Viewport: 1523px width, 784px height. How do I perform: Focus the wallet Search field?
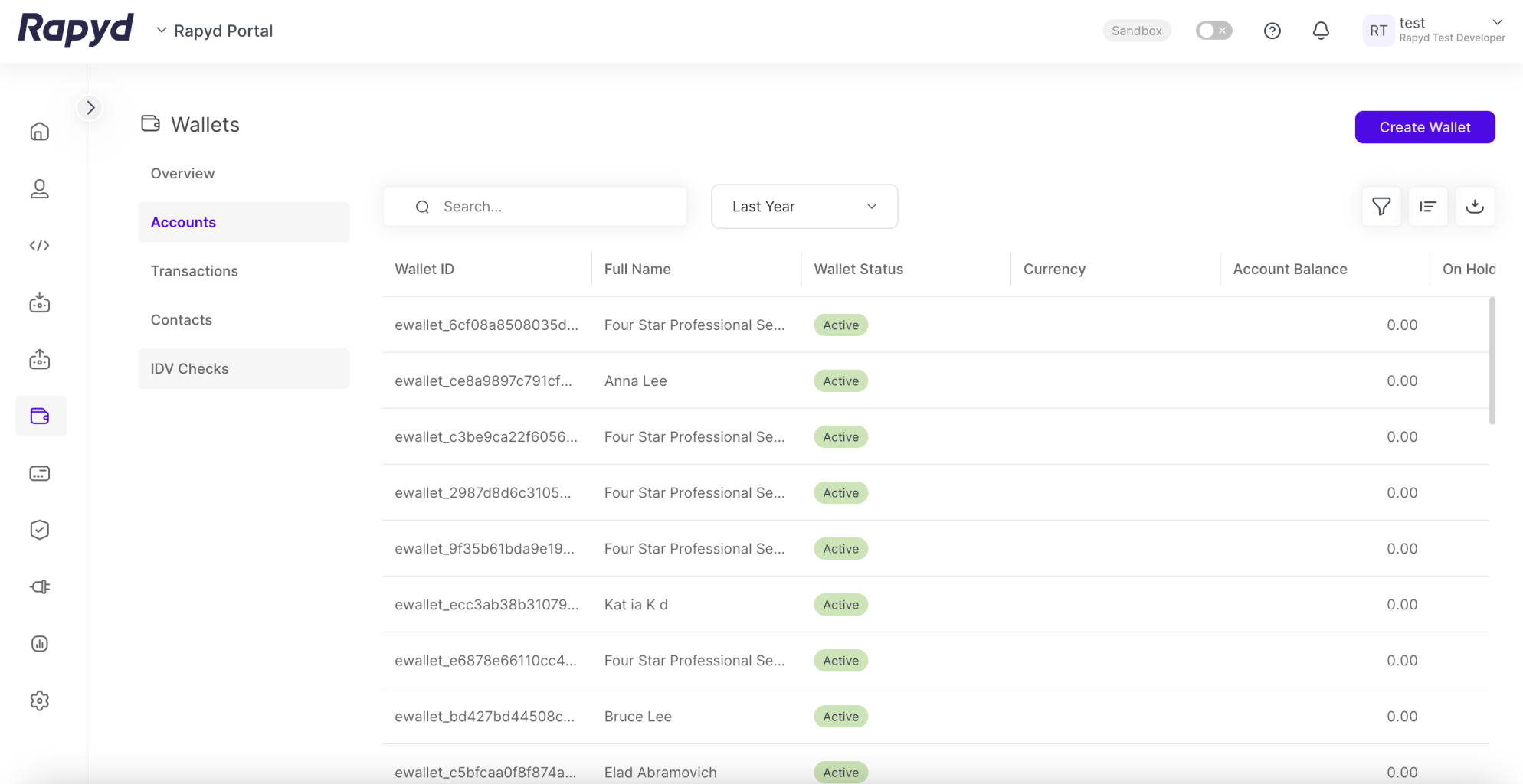535,207
